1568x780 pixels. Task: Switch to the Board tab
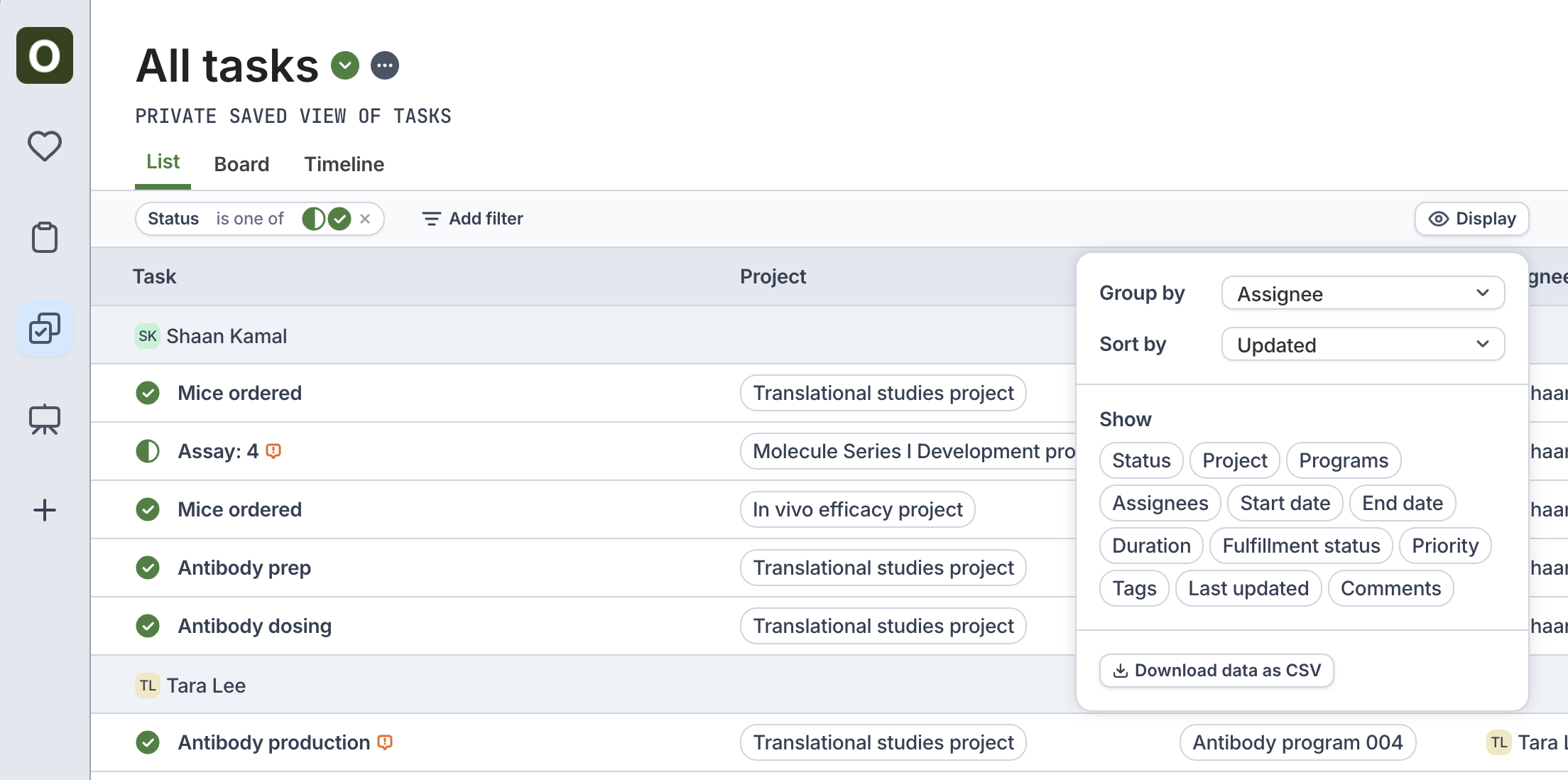pyautogui.click(x=241, y=164)
